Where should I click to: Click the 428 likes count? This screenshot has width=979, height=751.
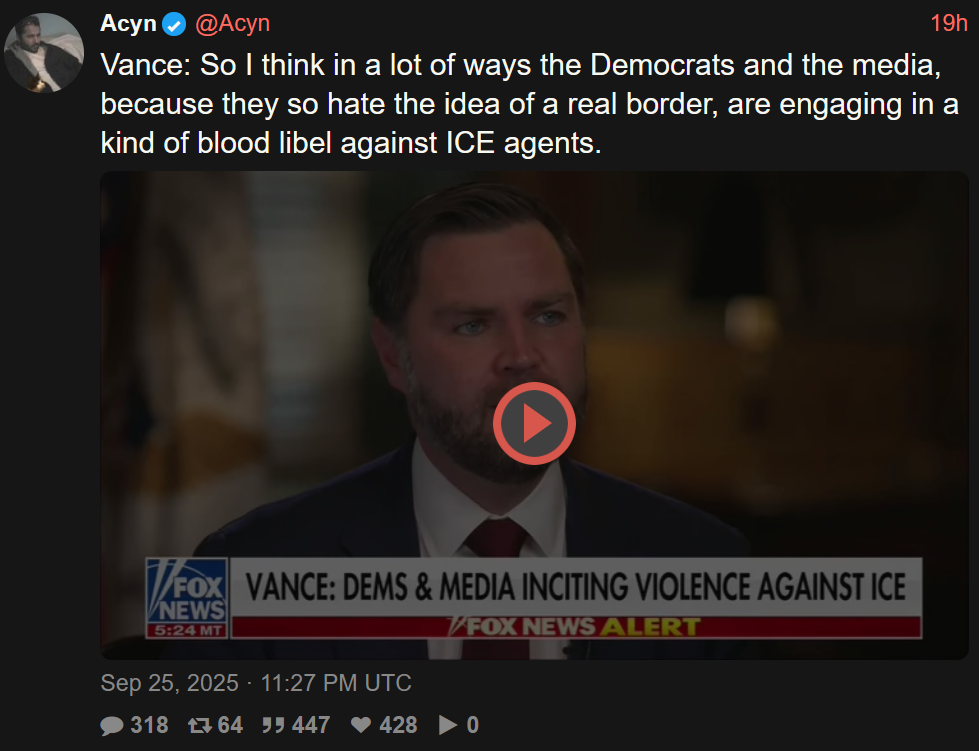click(x=398, y=726)
